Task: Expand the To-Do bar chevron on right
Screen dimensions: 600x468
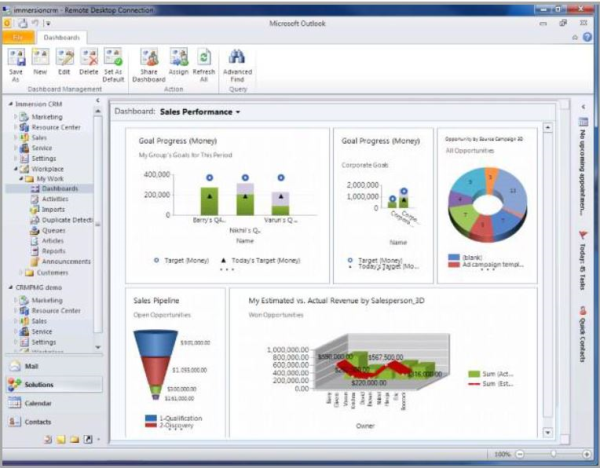Action: [583, 107]
